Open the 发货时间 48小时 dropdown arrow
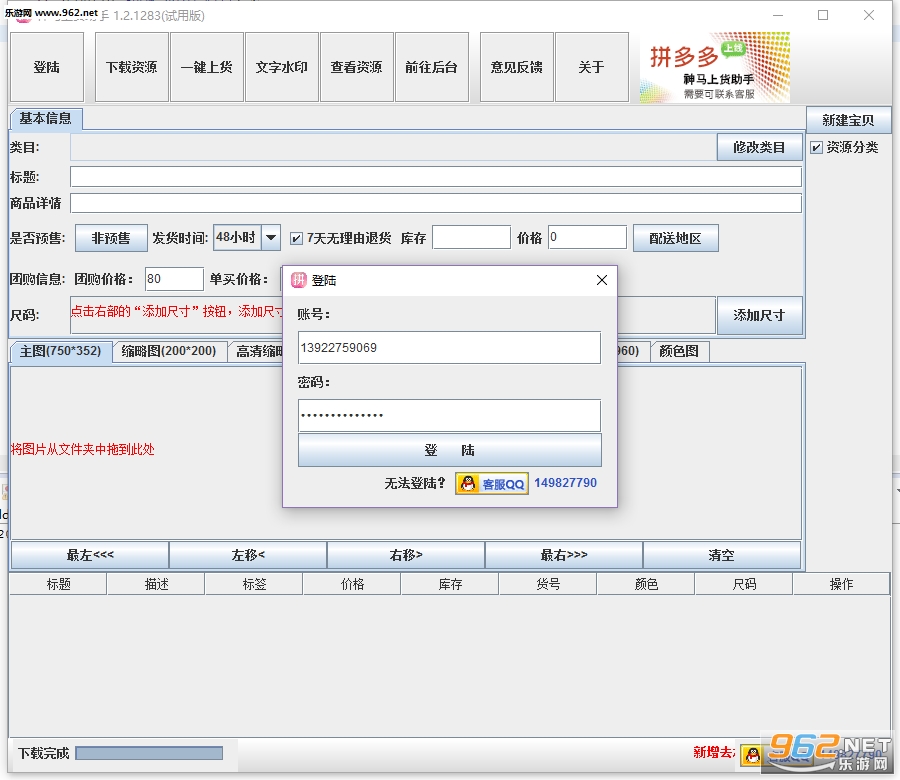900x780 pixels. pos(271,238)
